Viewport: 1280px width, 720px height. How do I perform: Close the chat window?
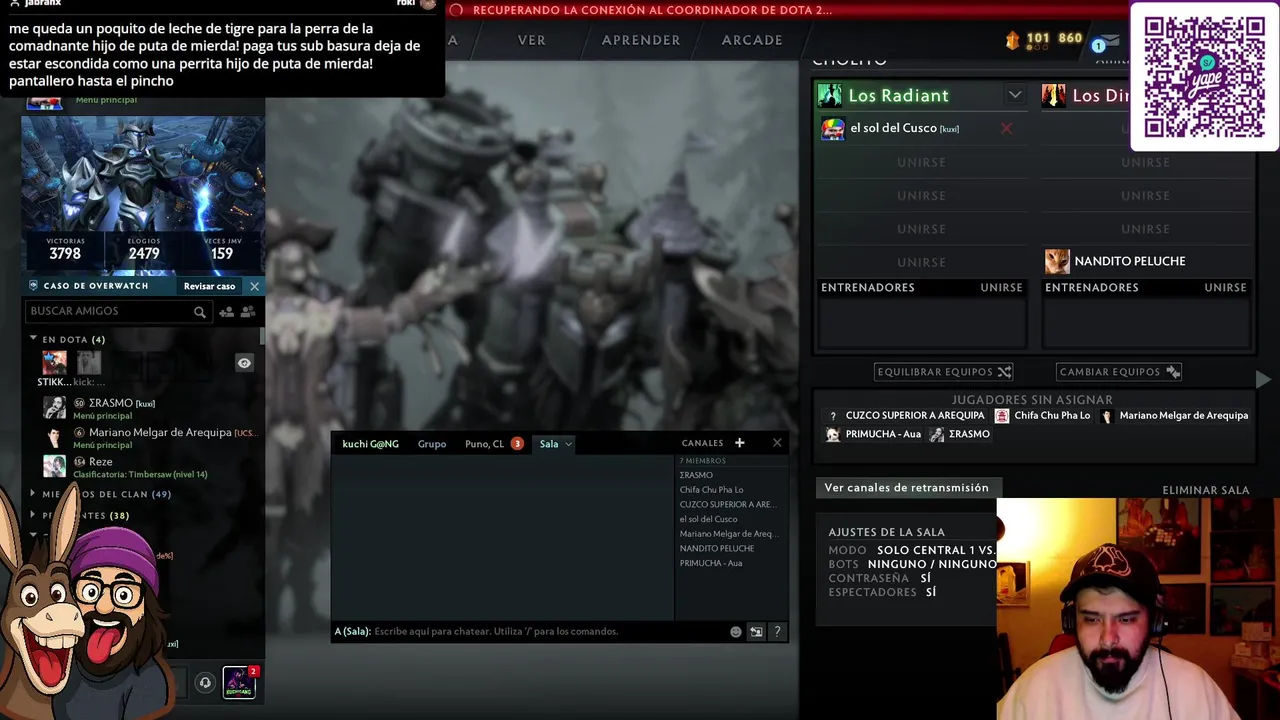point(777,443)
